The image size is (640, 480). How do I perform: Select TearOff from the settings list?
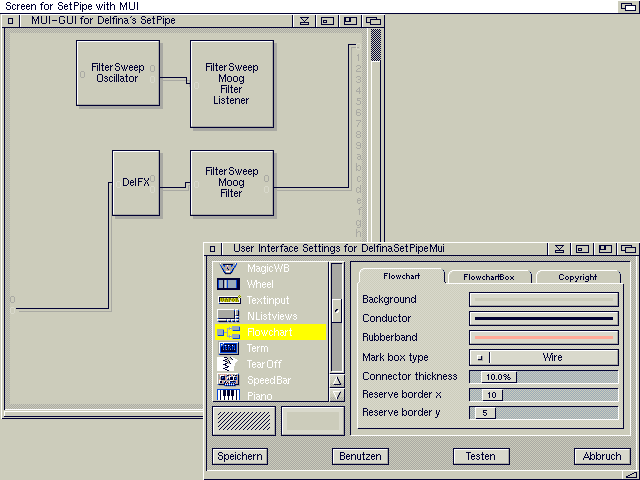[270, 364]
